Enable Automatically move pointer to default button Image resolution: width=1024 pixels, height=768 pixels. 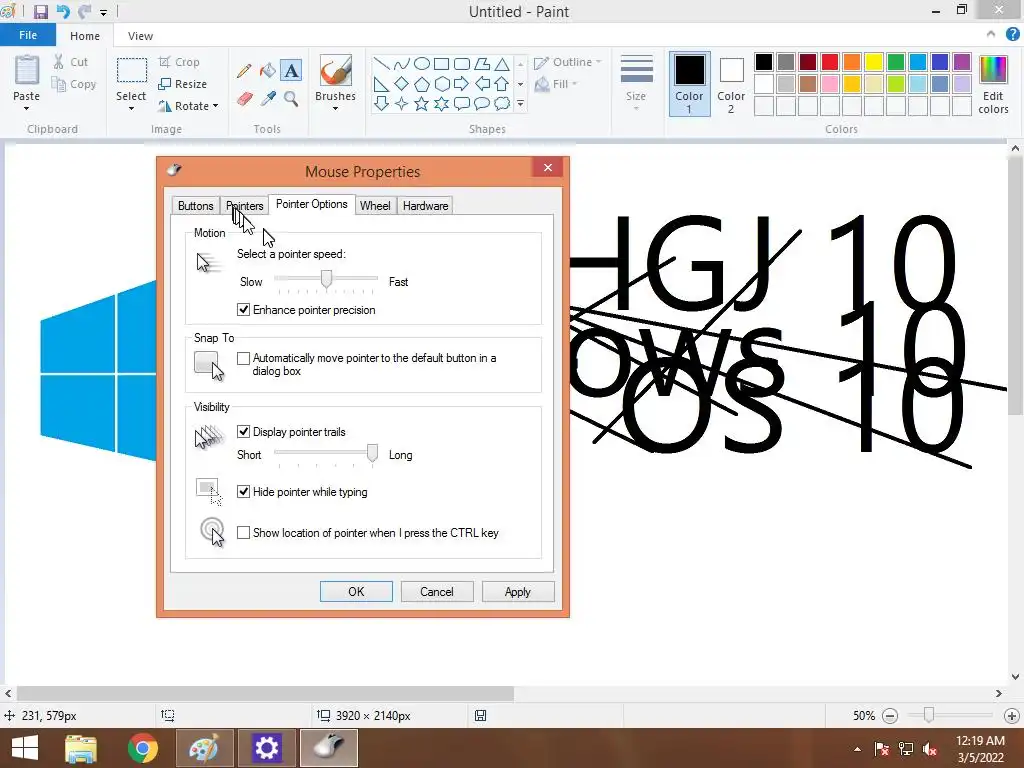244,358
